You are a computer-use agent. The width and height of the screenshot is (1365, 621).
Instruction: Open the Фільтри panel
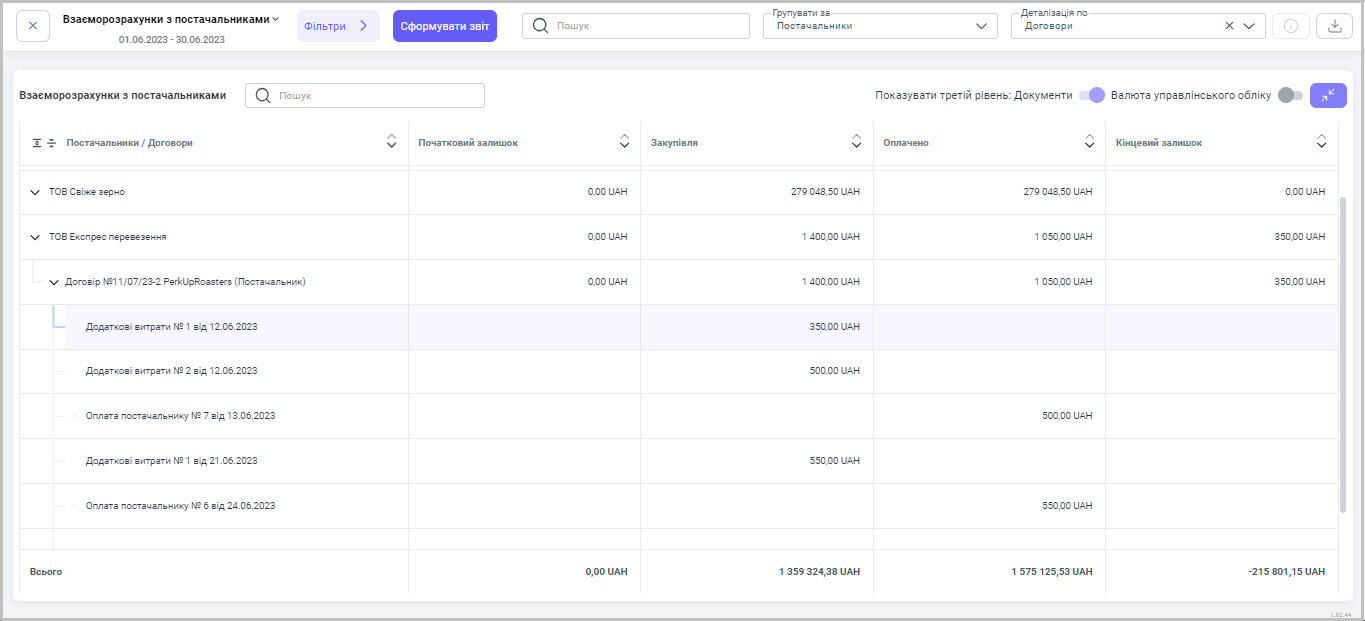[x=338, y=26]
